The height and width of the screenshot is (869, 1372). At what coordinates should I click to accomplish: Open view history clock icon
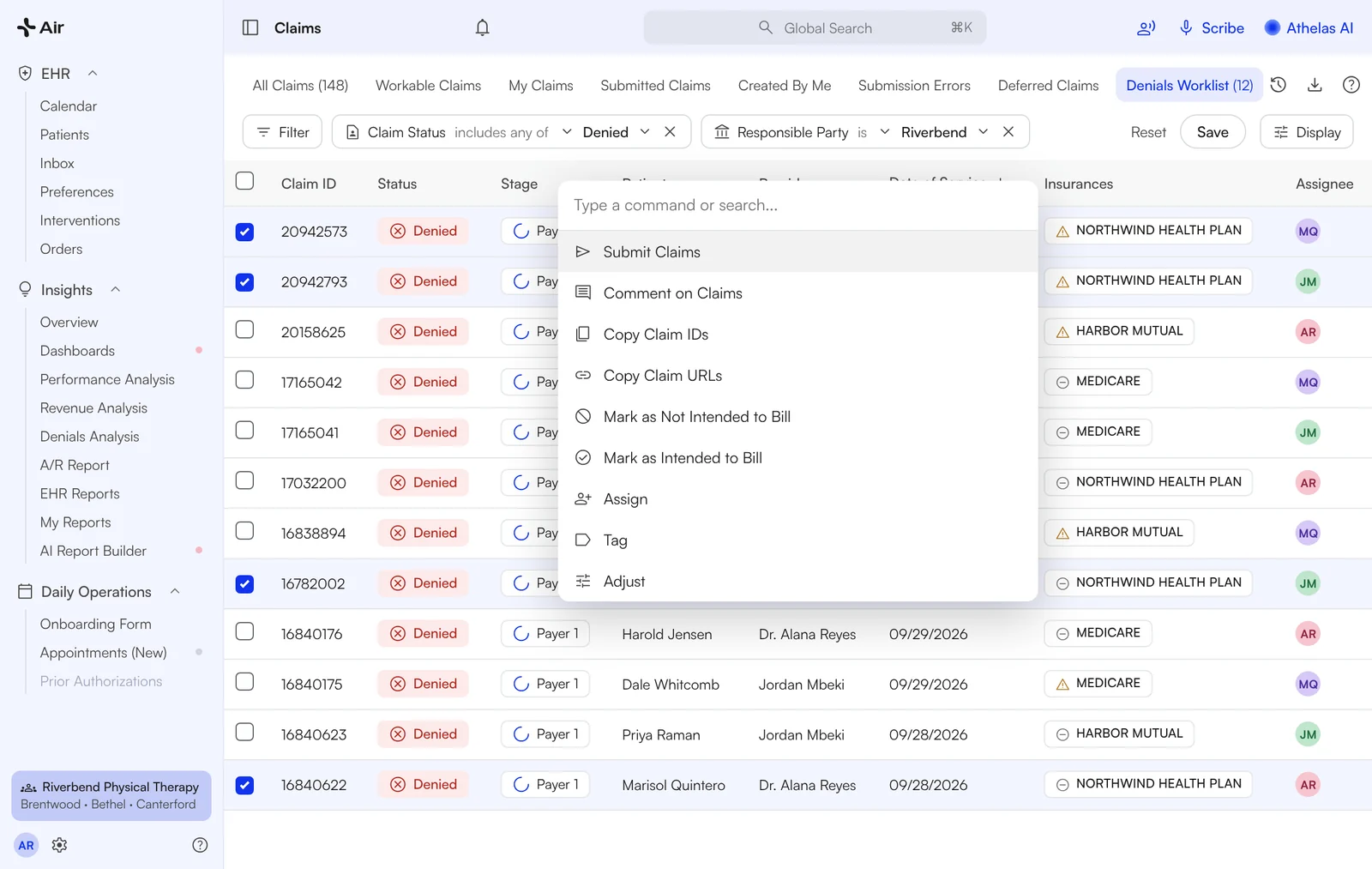1279,85
